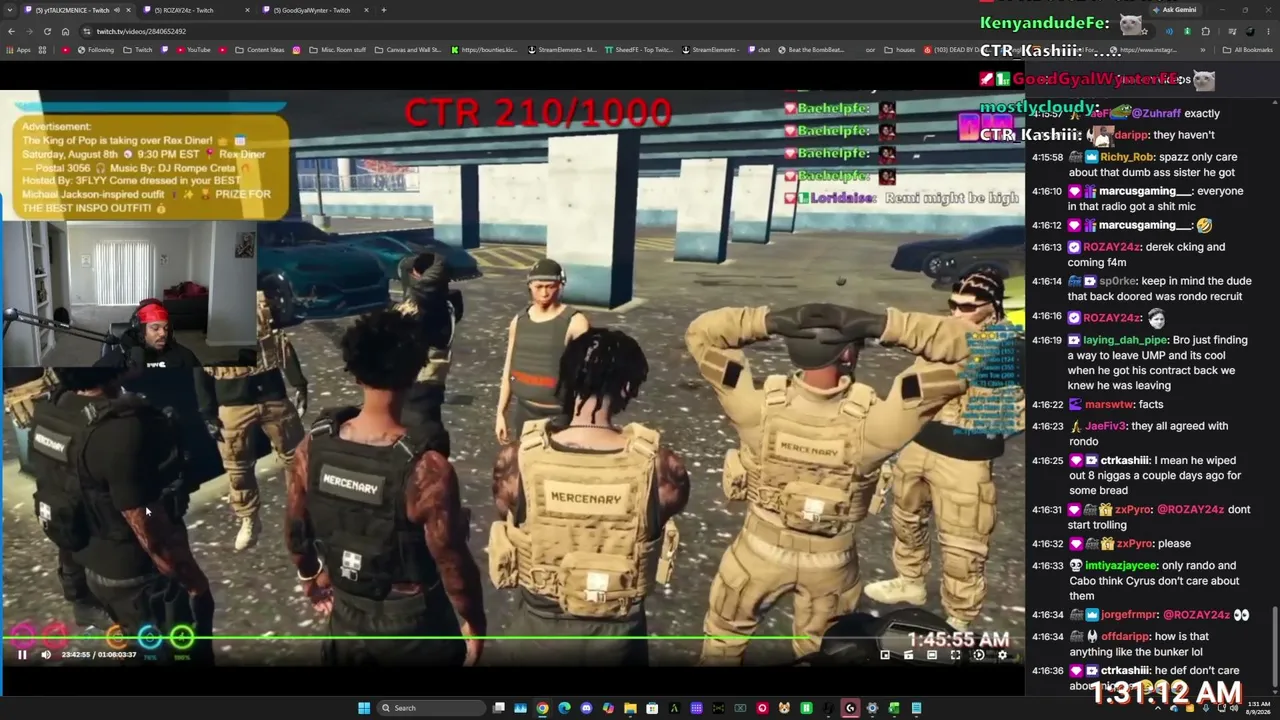Open the All Bookmarks folder
Image resolution: width=1280 pixels, height=720 pixels.
pyautogui.click(x=1248, y=49)
